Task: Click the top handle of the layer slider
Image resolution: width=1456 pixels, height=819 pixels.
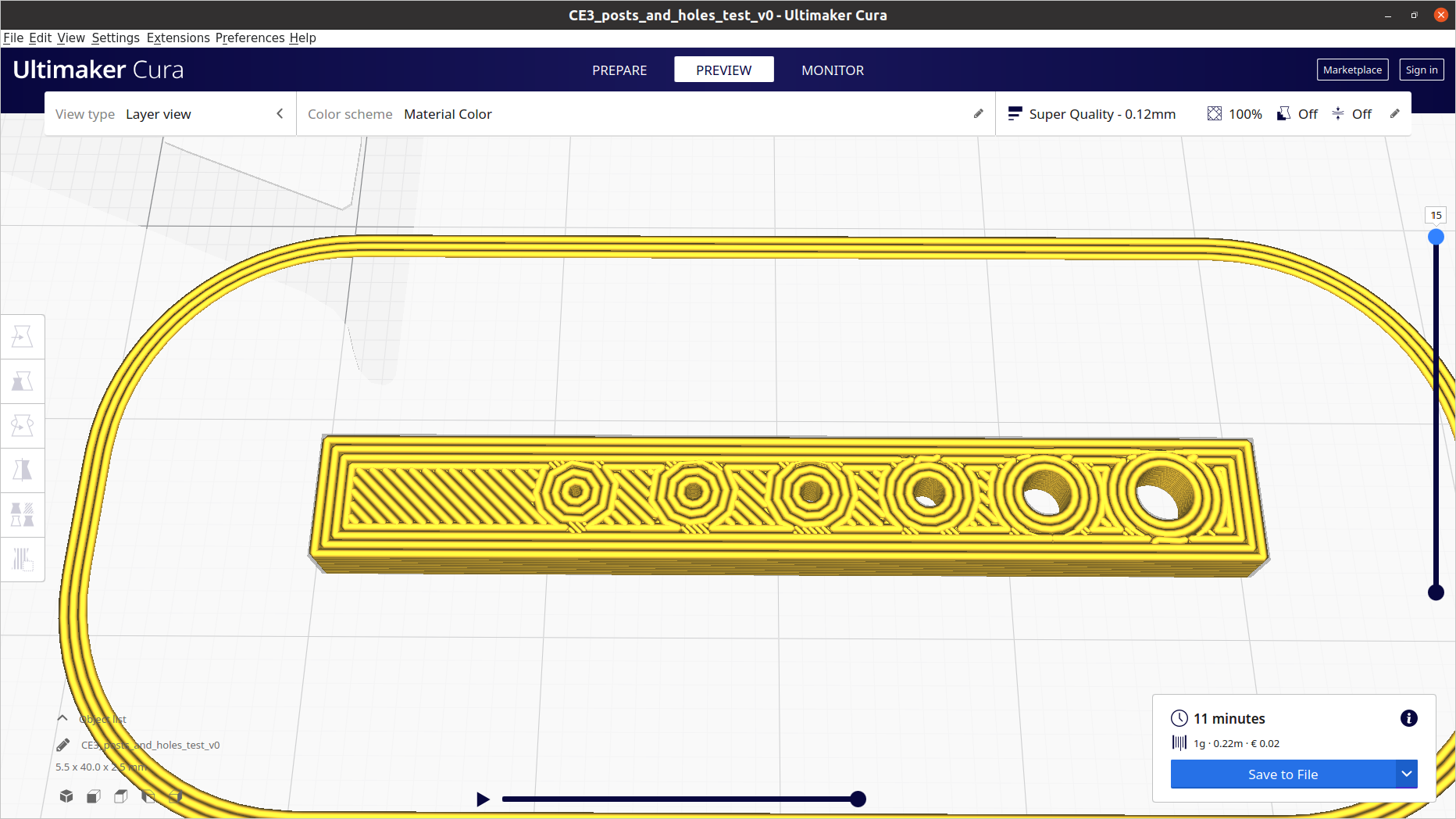Action: (x=1436, y=237)
